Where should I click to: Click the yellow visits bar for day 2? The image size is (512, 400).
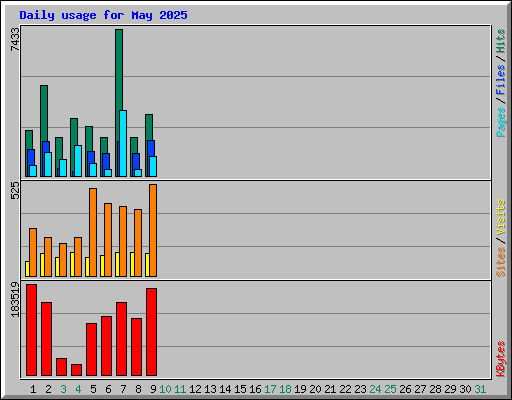click(42, 265)
